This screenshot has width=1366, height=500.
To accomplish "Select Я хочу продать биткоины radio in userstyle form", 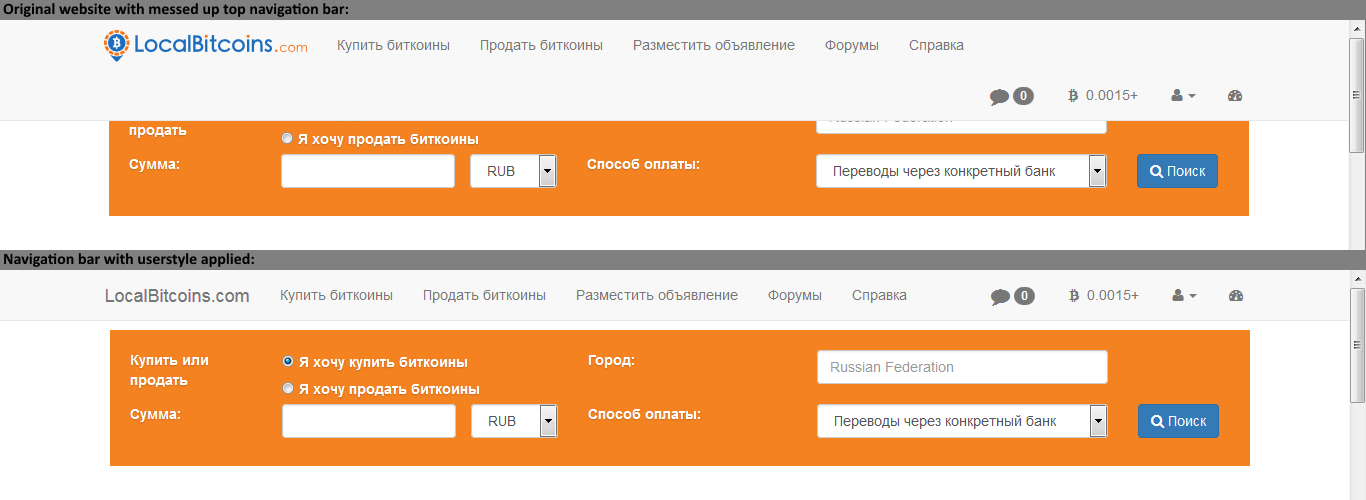I will (x=289, y=388).
